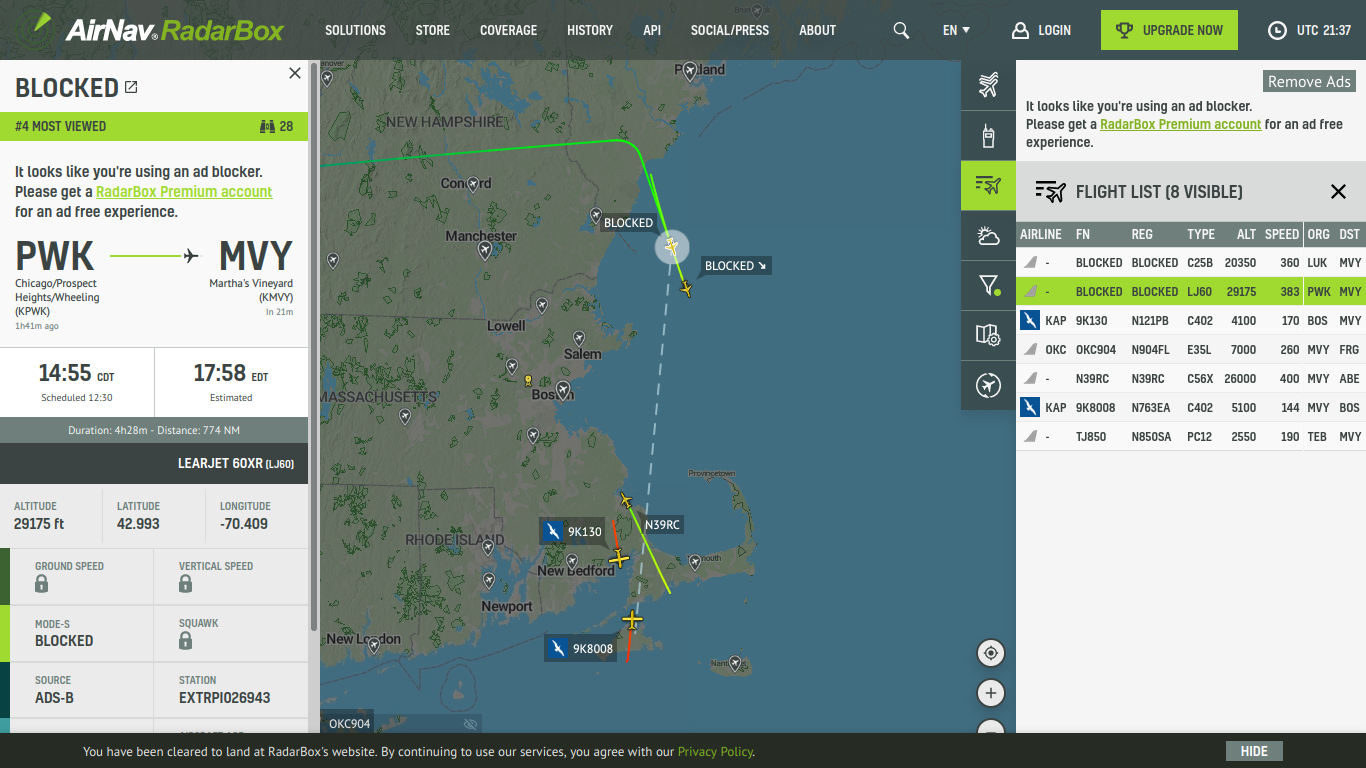Open the SOLUTIONS menu
The image size is (1366, 768).
[355, 30]
